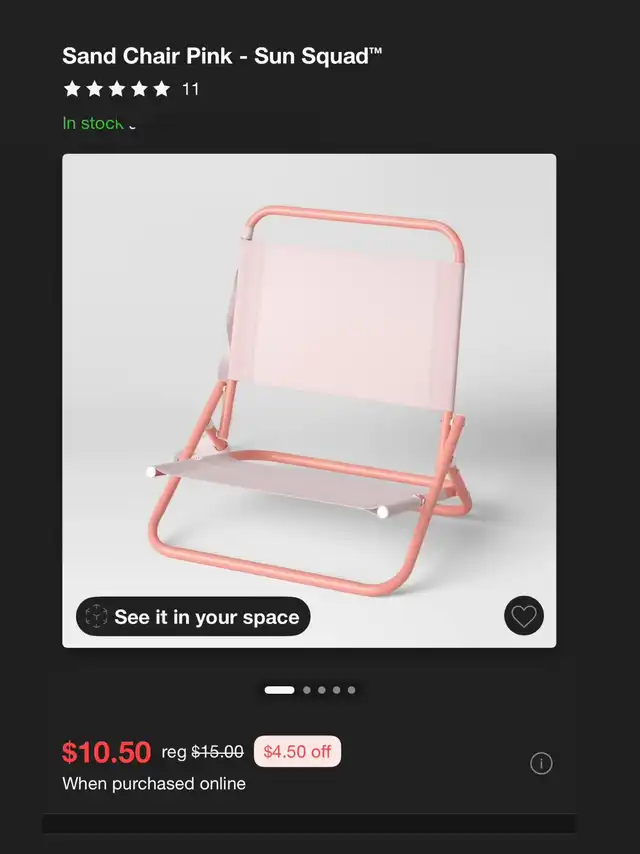Click the $10.50 sale price
Image resolution: width=640 pixels, height=854 pixels.
(x=106, y=752)
